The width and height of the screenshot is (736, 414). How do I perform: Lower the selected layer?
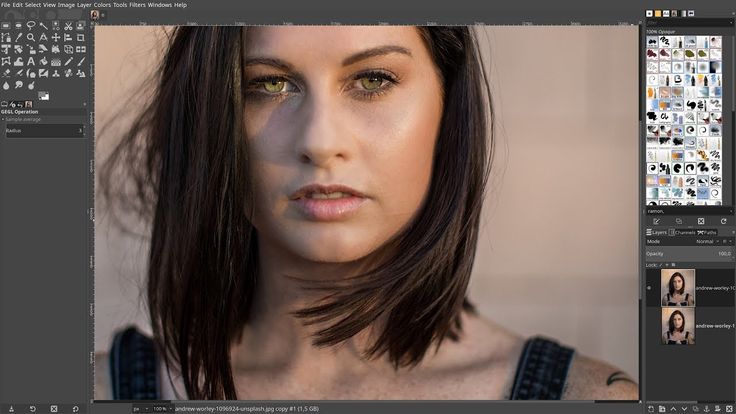point(684,409)
